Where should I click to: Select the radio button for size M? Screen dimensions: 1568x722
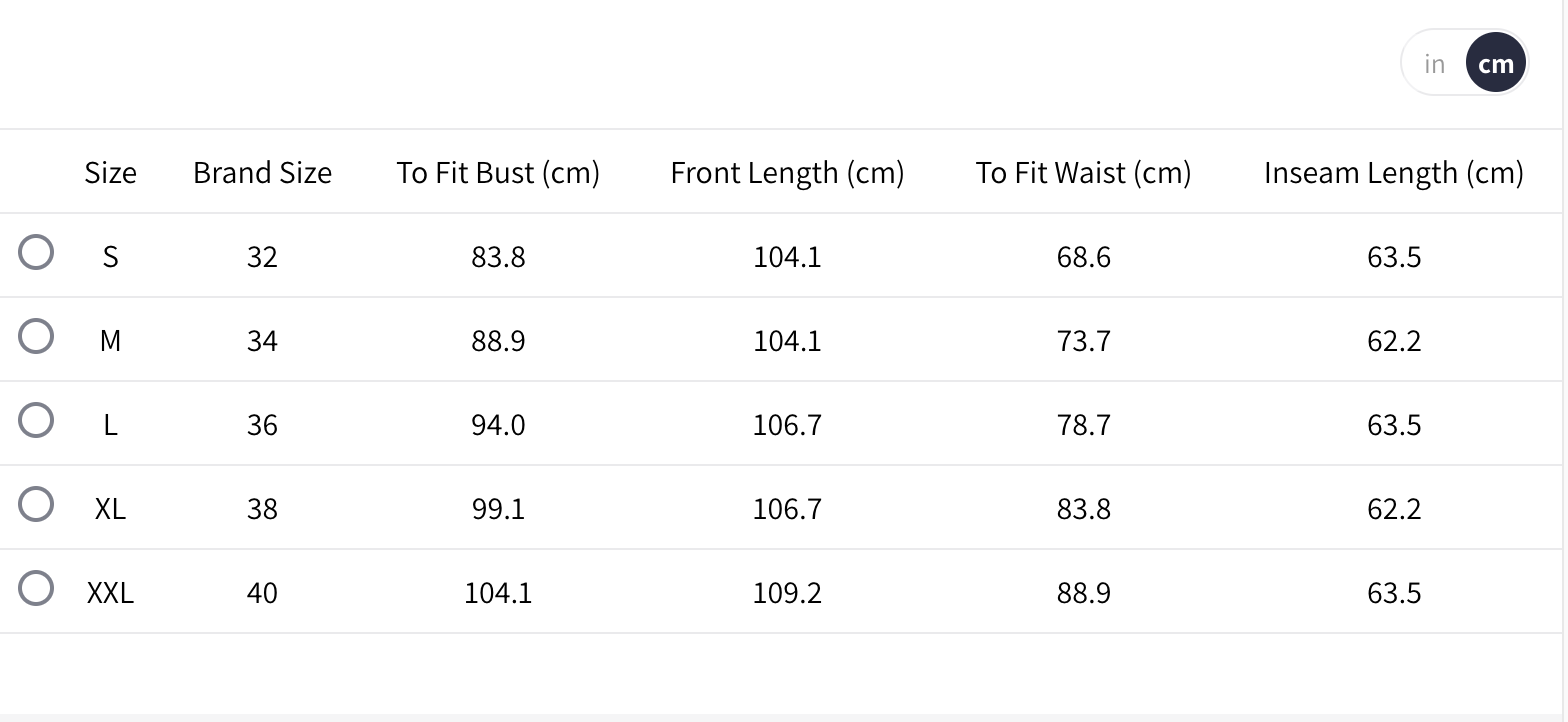tap(36, 337)
